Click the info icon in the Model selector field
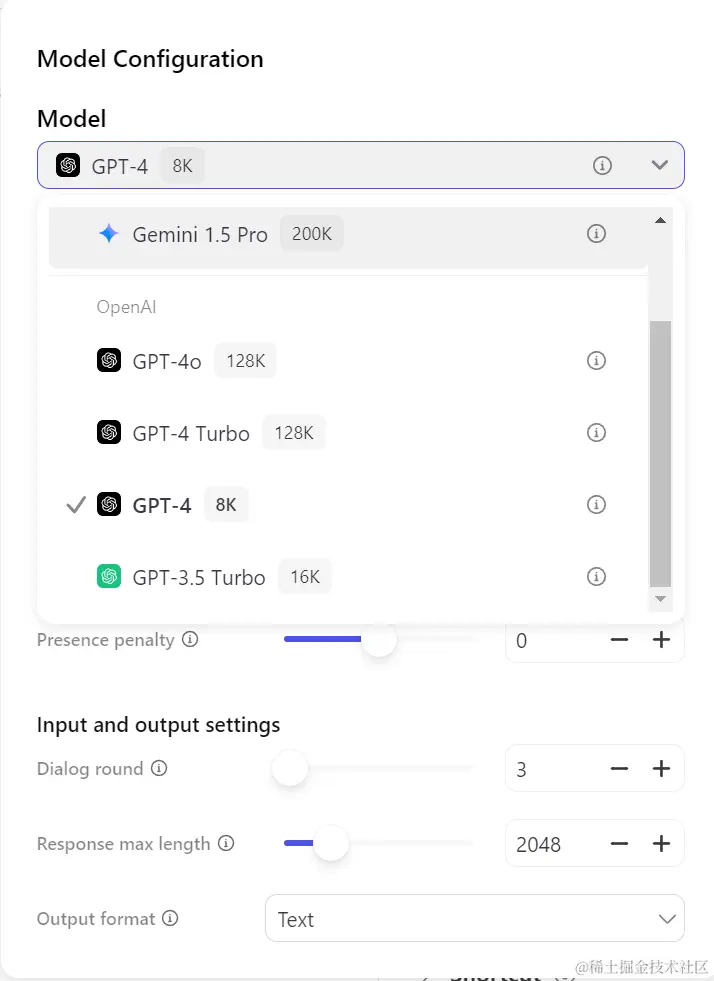 602,165
